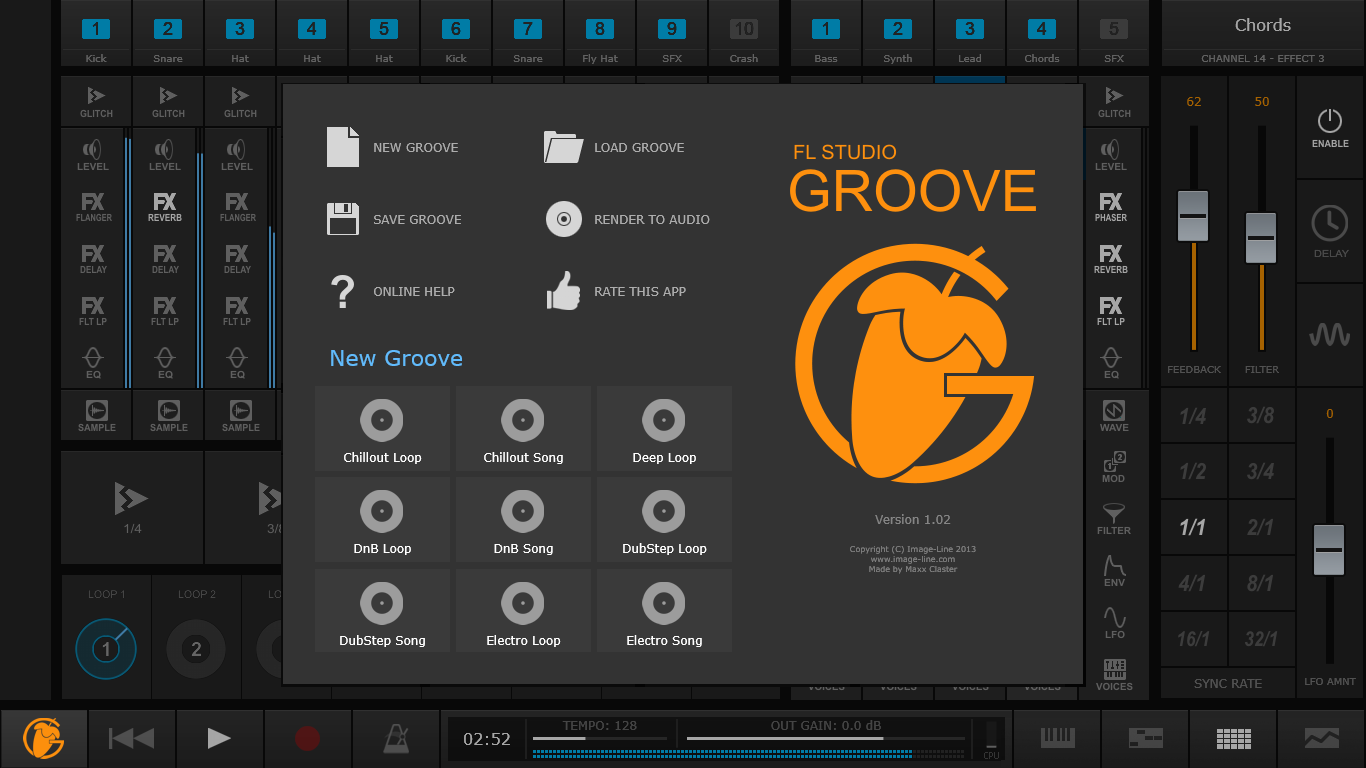The image size is (1366, 768).
Task: Open Online Help question mark icon
Action: point(342,291)
